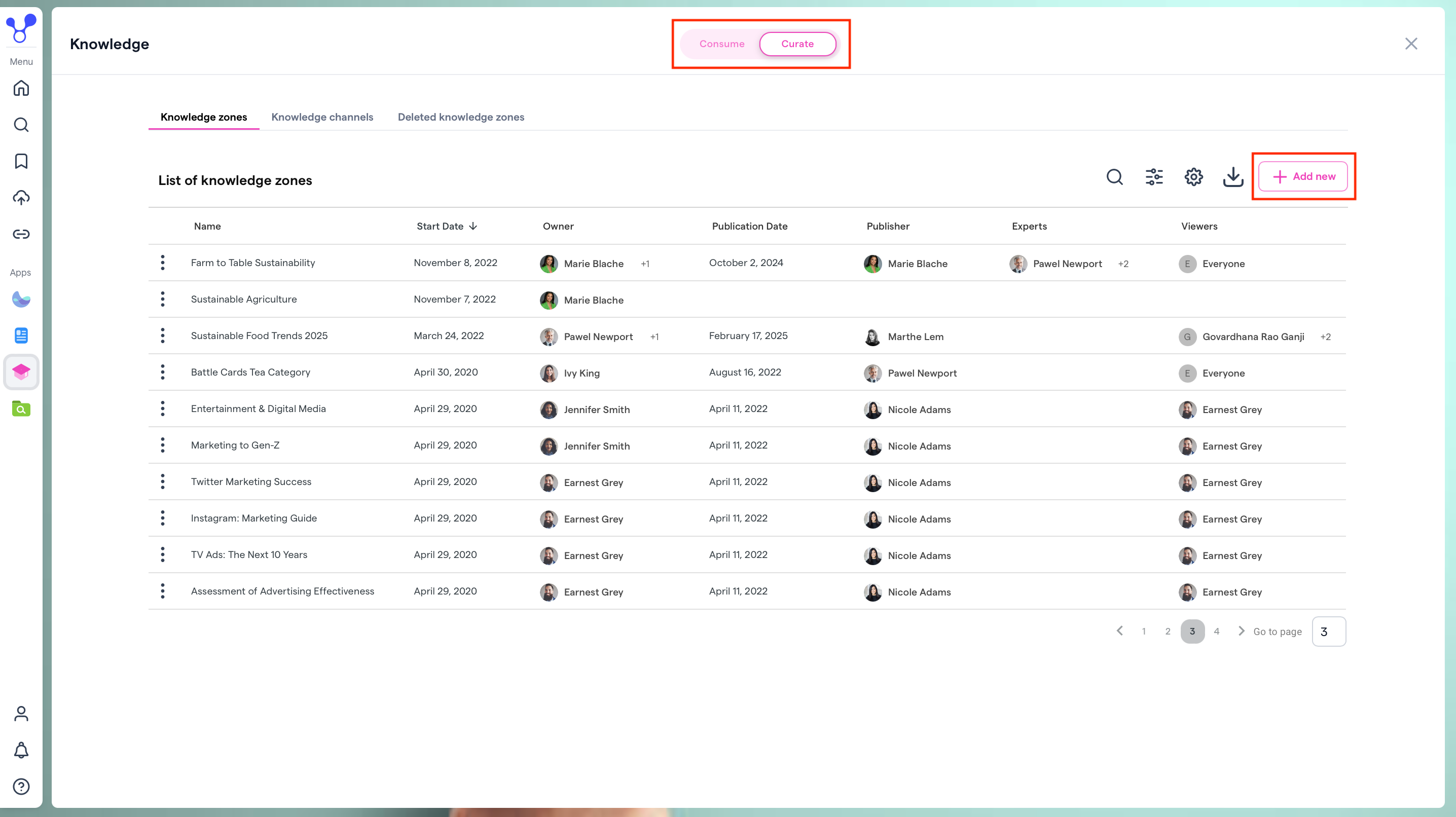Open the sidebar Search icon
Viewport: 1456px width, 817px height.
(21, 125)
